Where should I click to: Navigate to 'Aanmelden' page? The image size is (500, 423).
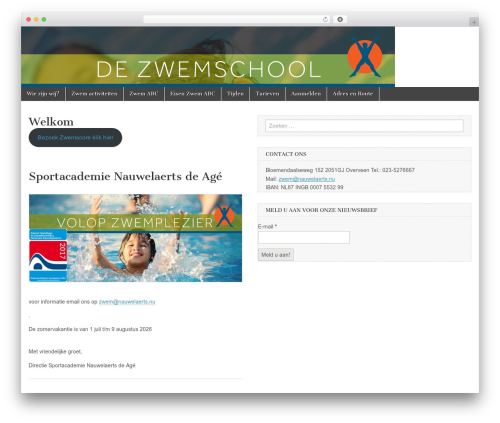point(306,94)
